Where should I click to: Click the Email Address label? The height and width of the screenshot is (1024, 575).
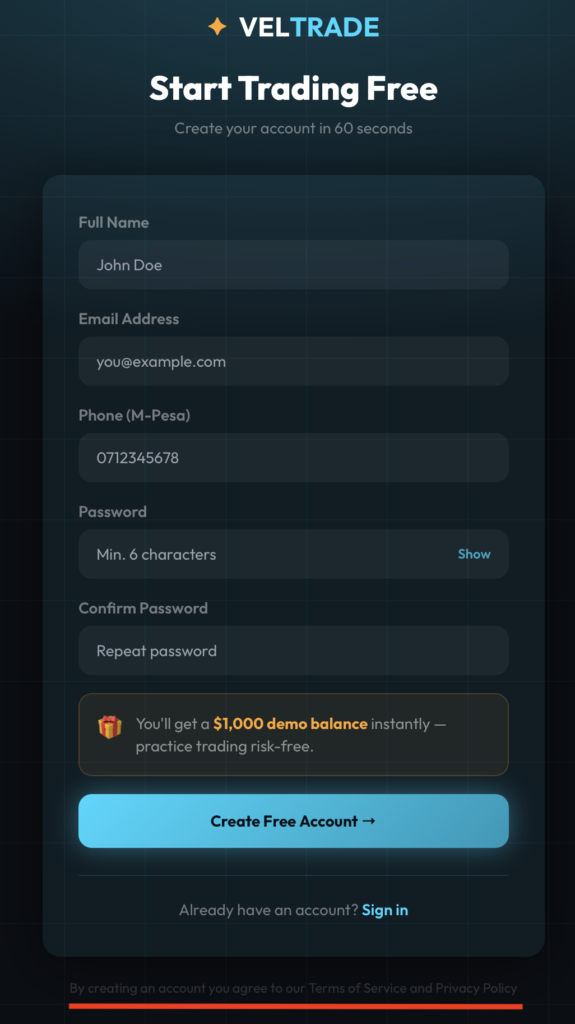(129, 319)
